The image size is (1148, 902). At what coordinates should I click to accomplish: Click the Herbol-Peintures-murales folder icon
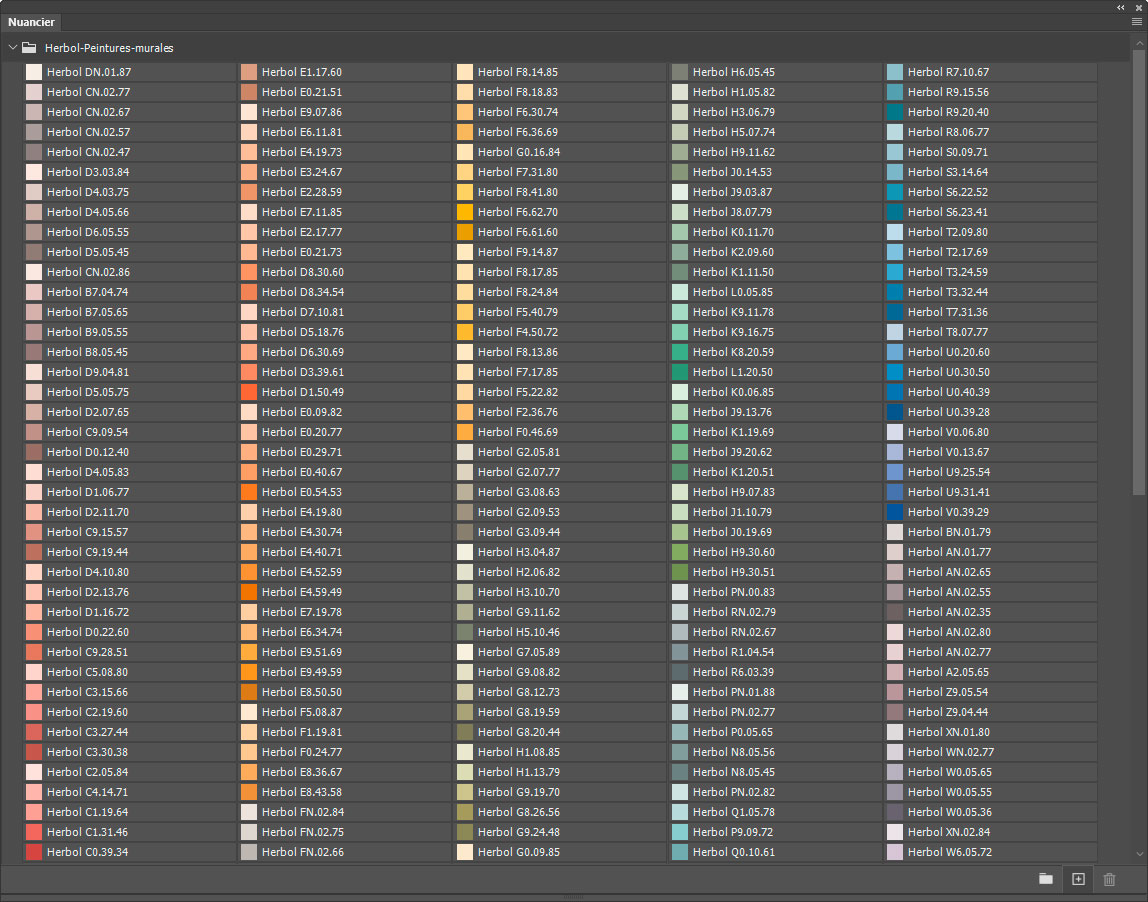click(x=29, y=47)
